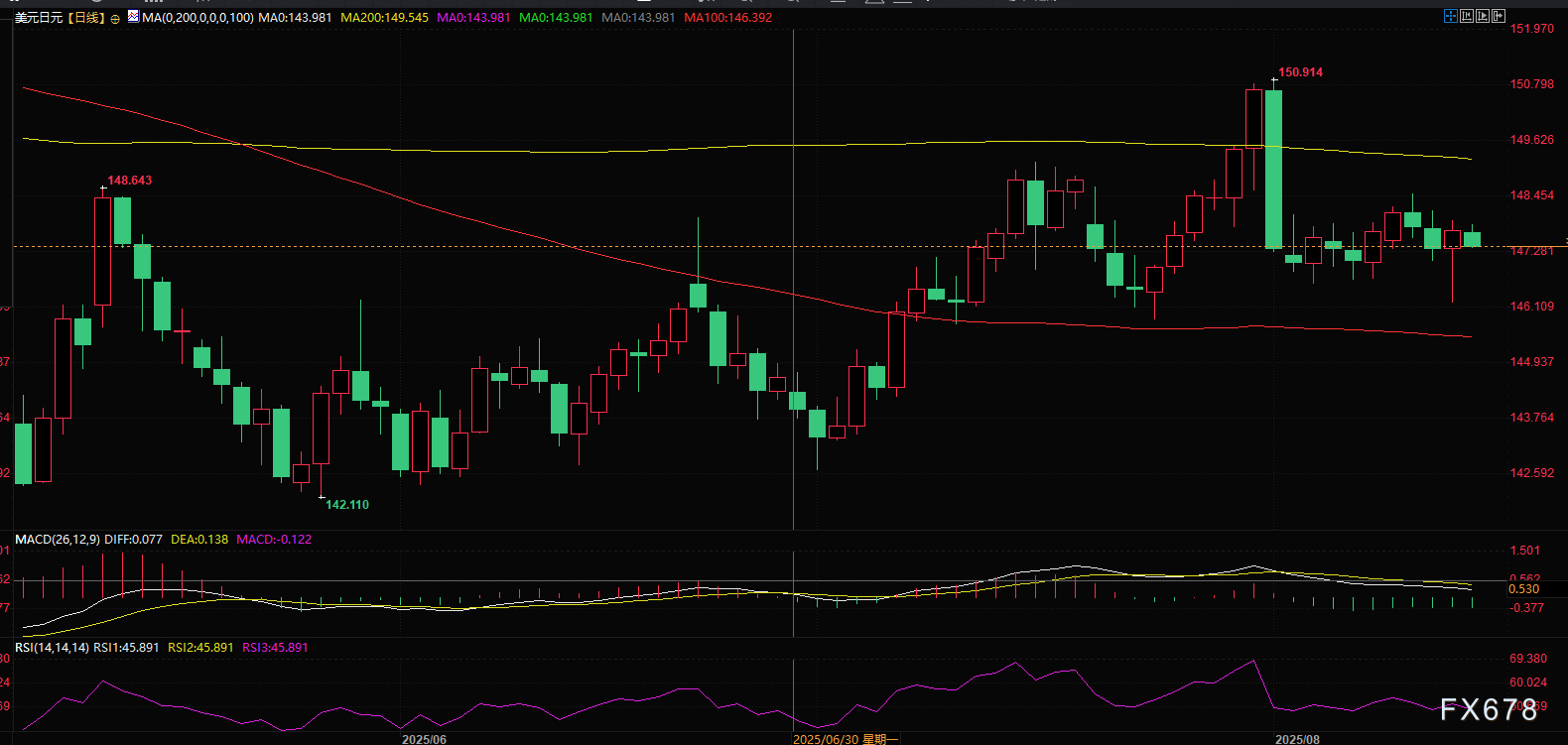The width and height of the screenshot is (1568, 745).
Task: Select the red MA100:146.392 legend label
Action: [x=727, y=18]
